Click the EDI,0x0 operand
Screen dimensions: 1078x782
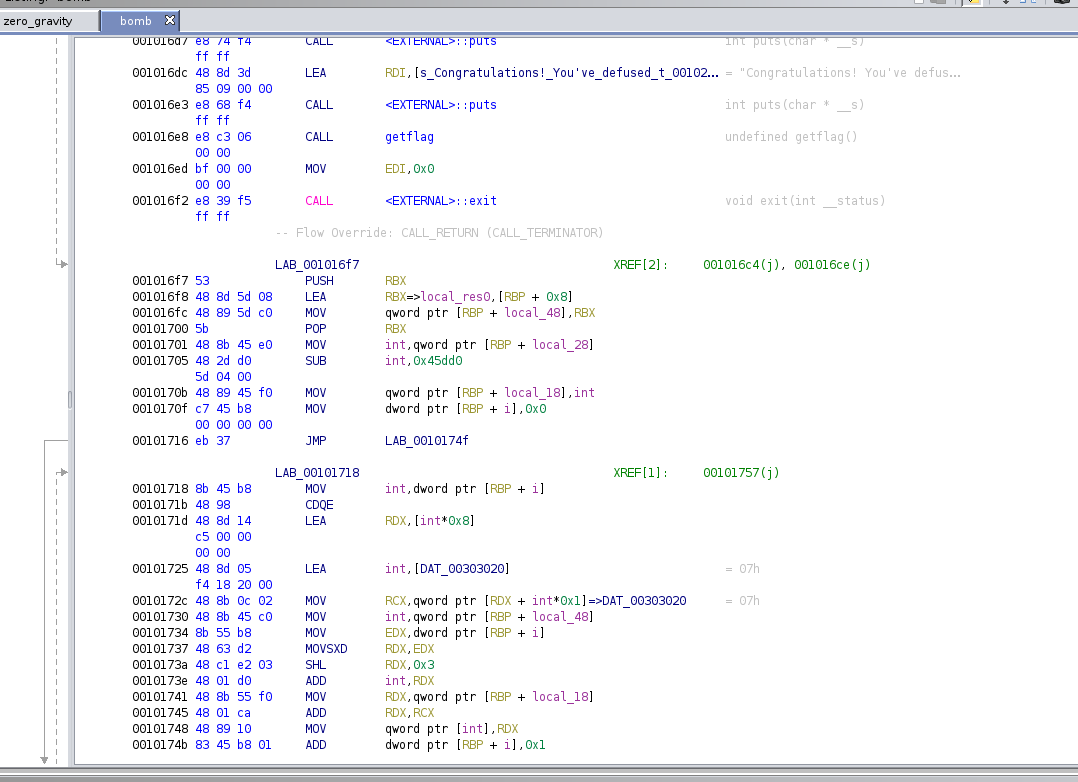[410, 169]
